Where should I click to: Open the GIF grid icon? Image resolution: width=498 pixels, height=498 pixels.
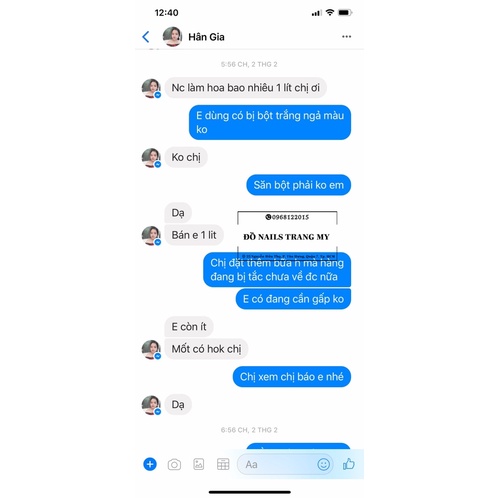tap(223, 464)
